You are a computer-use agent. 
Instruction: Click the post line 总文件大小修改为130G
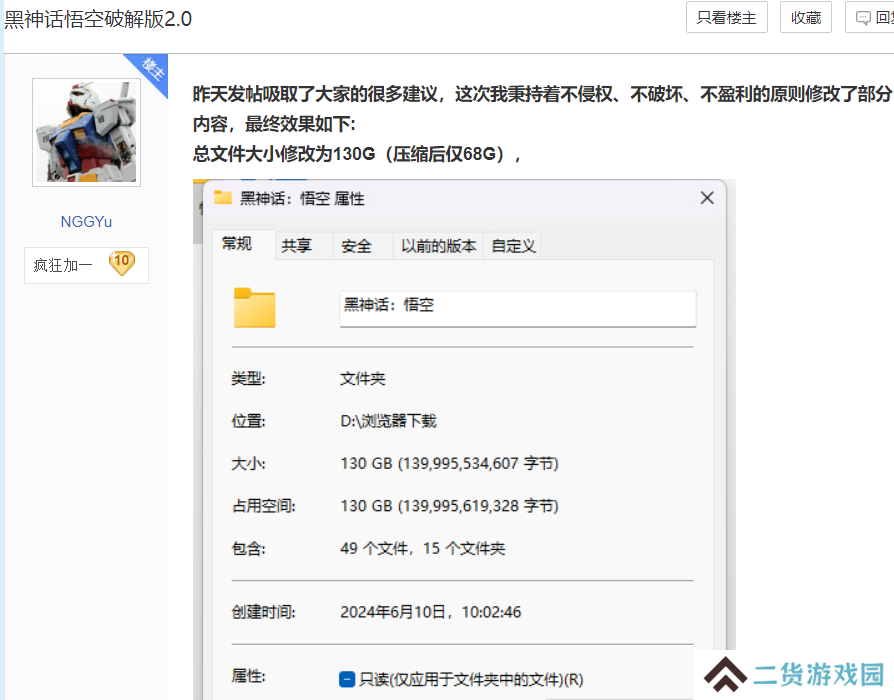coord(357,154)
